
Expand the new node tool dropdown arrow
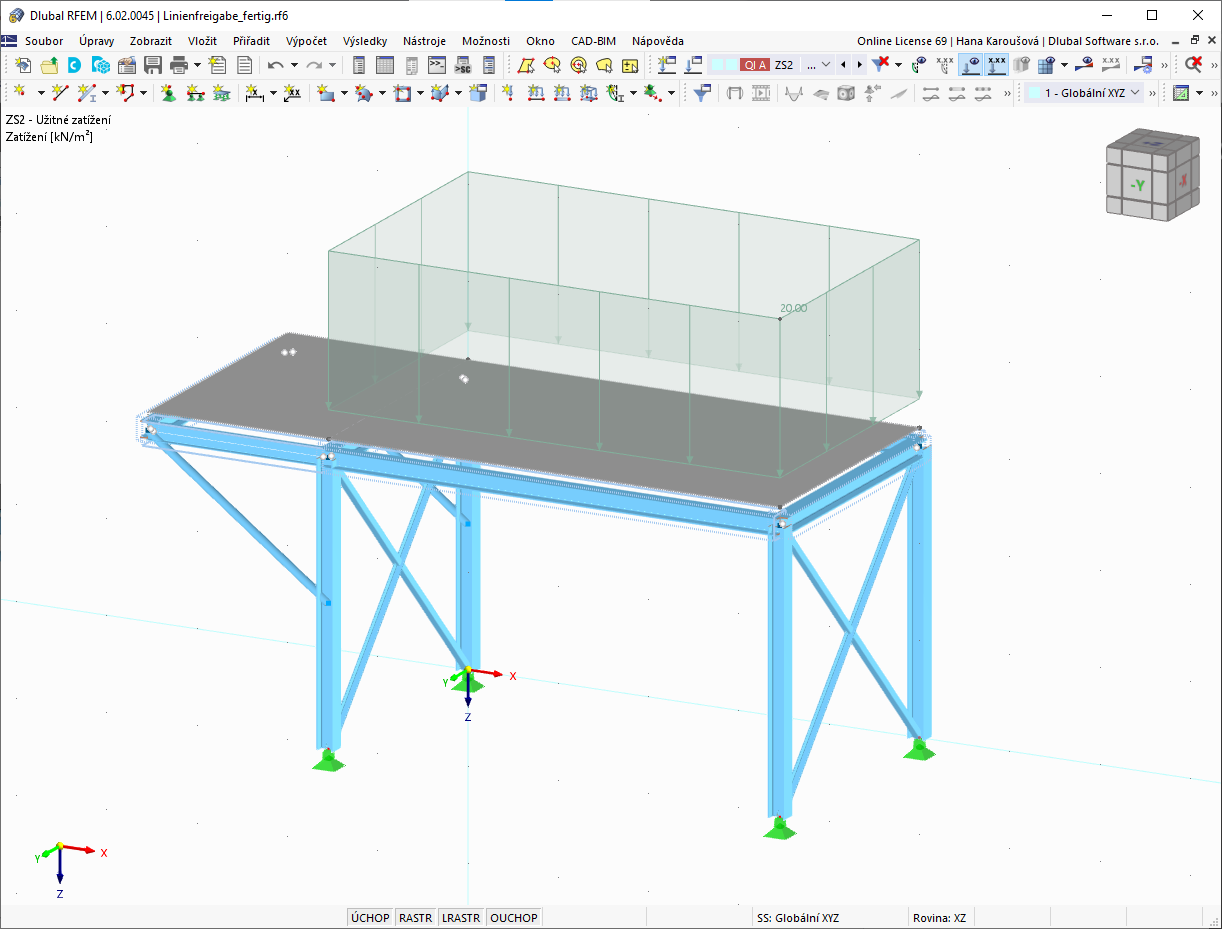pyautogui.click(x=41, y=93)
